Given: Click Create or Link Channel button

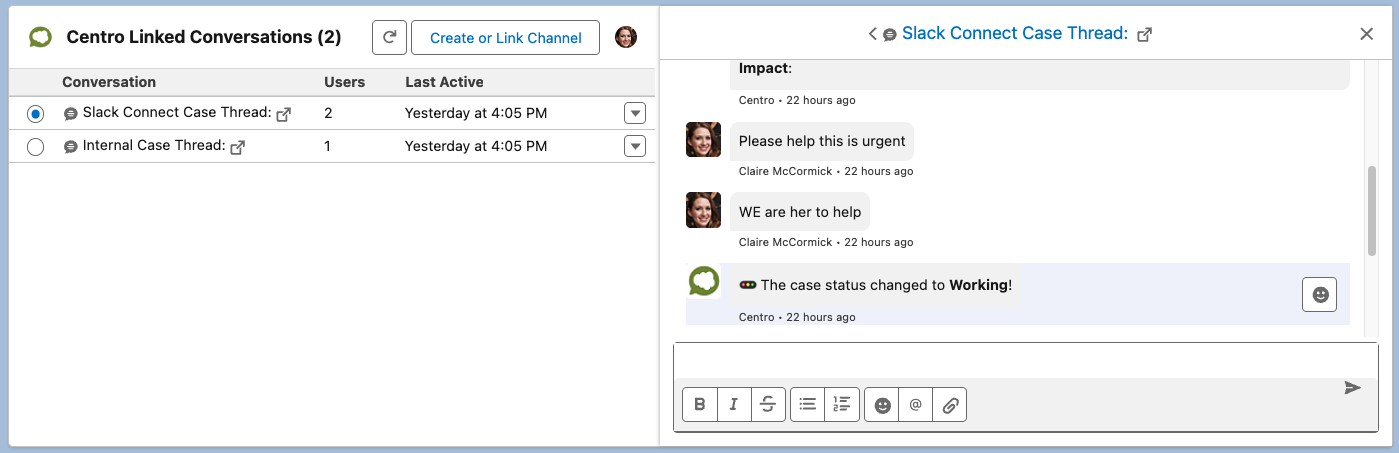Looking at the screenshot, I should point(505,37).
